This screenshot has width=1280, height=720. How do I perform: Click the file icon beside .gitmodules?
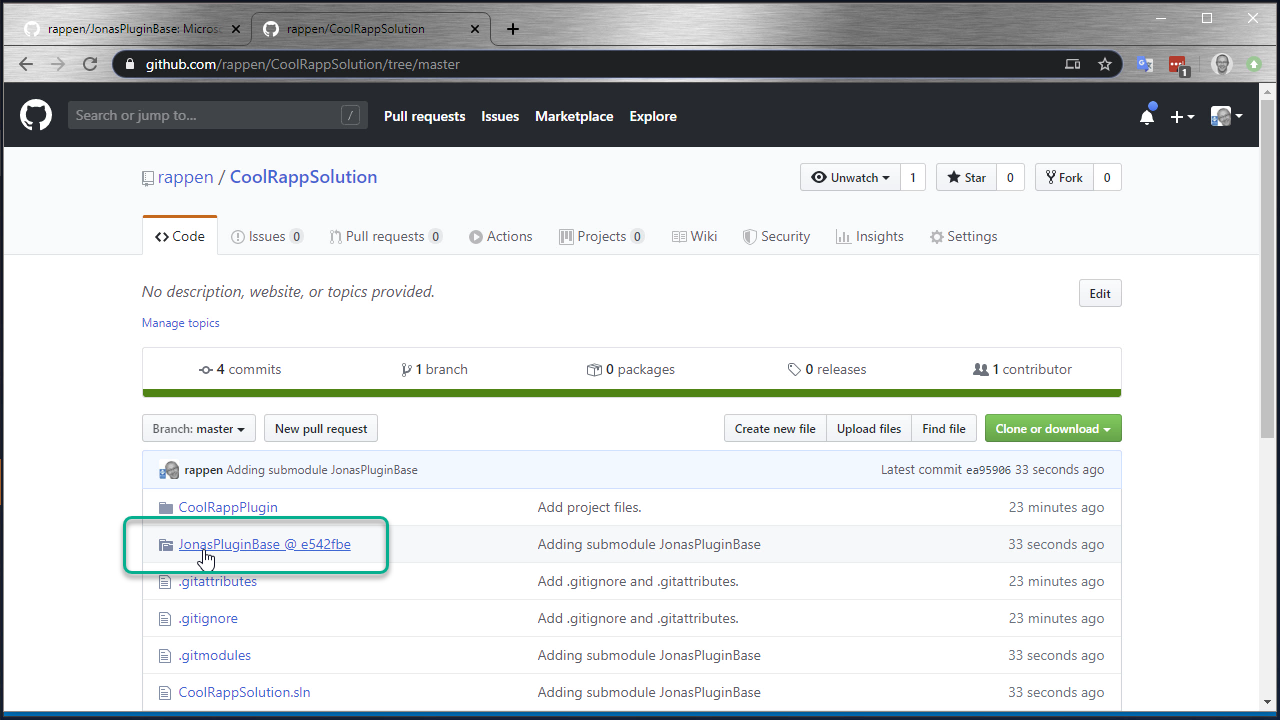[x=166, y=656]
